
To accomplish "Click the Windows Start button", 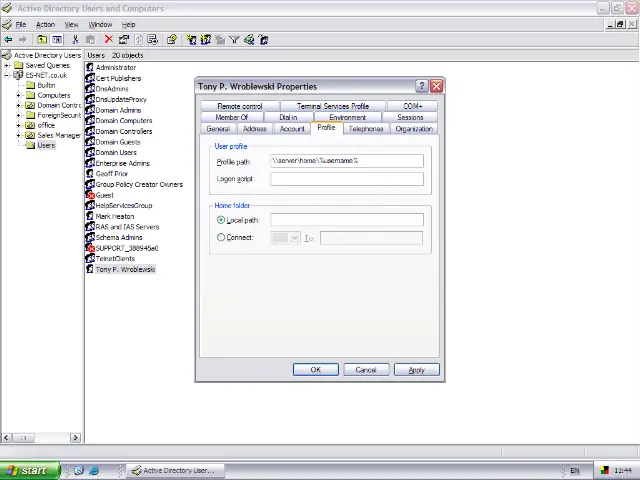I will (x=30, y=471).
